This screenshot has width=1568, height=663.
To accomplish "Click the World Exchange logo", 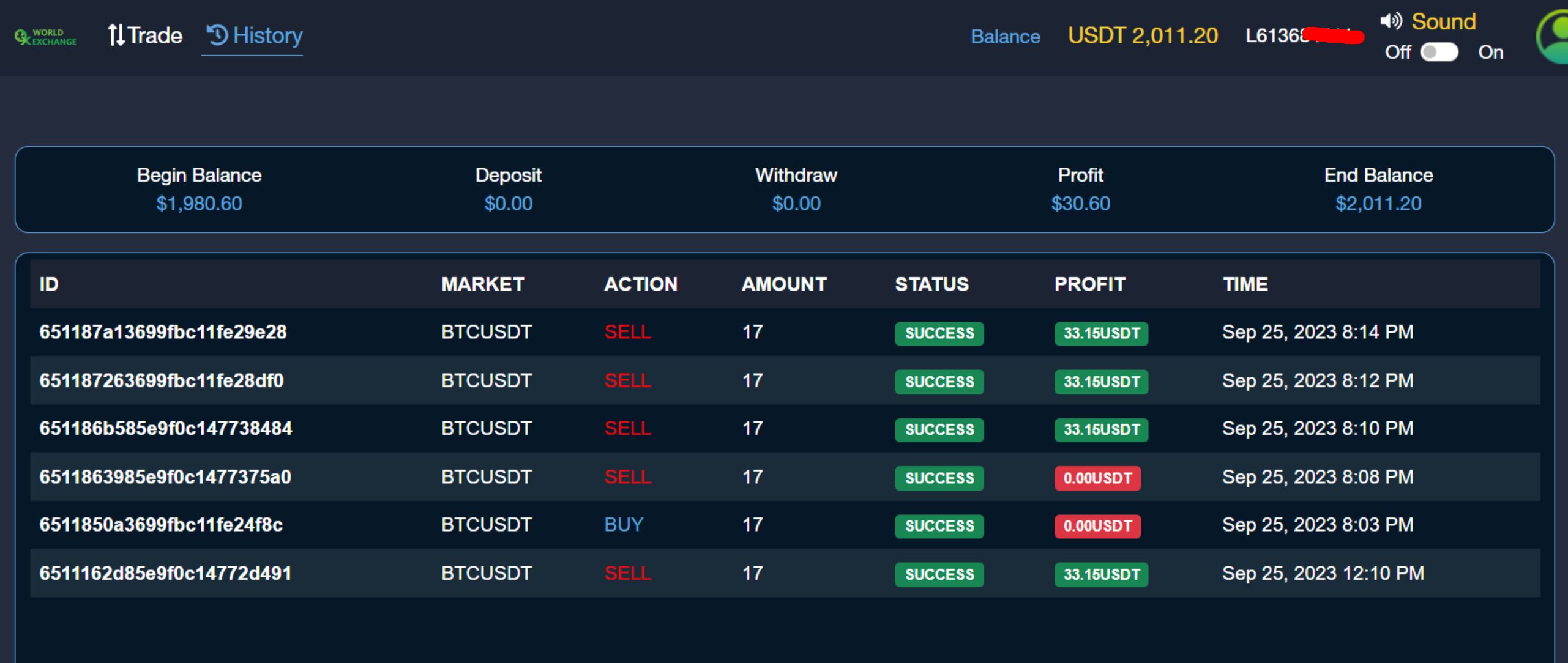I will click(45, 37).
